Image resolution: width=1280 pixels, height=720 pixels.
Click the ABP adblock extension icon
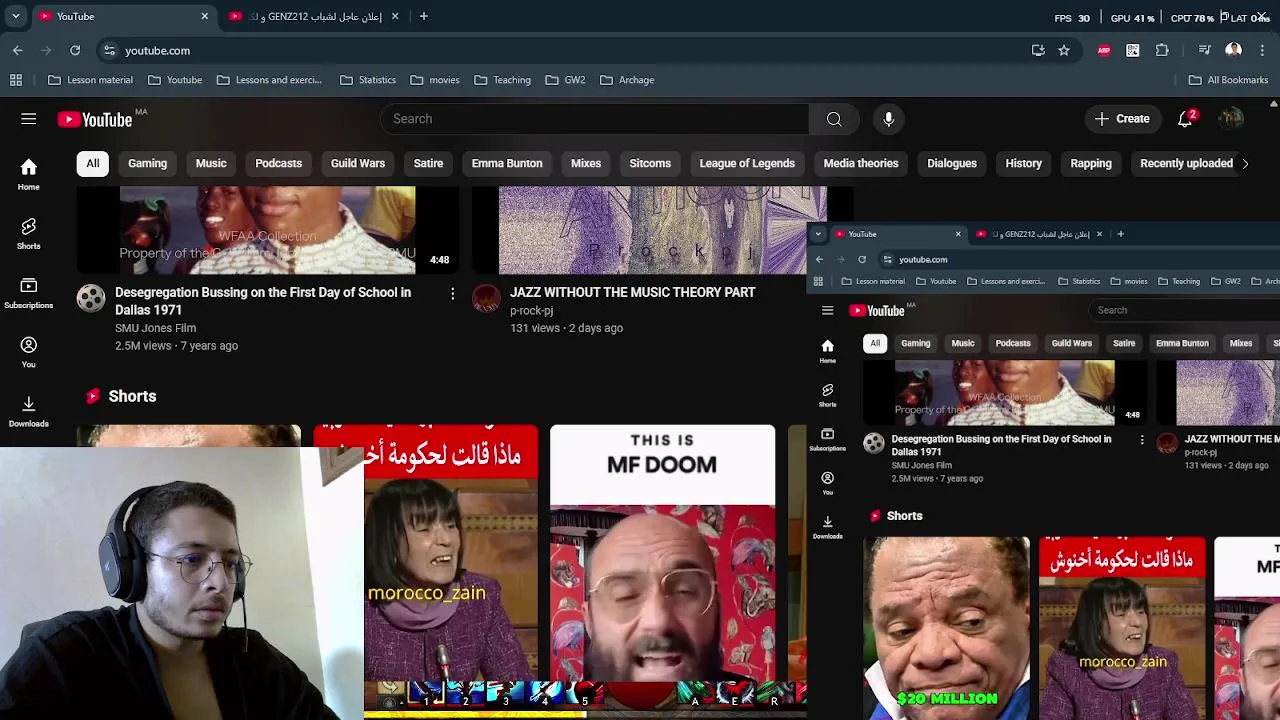1104,50
